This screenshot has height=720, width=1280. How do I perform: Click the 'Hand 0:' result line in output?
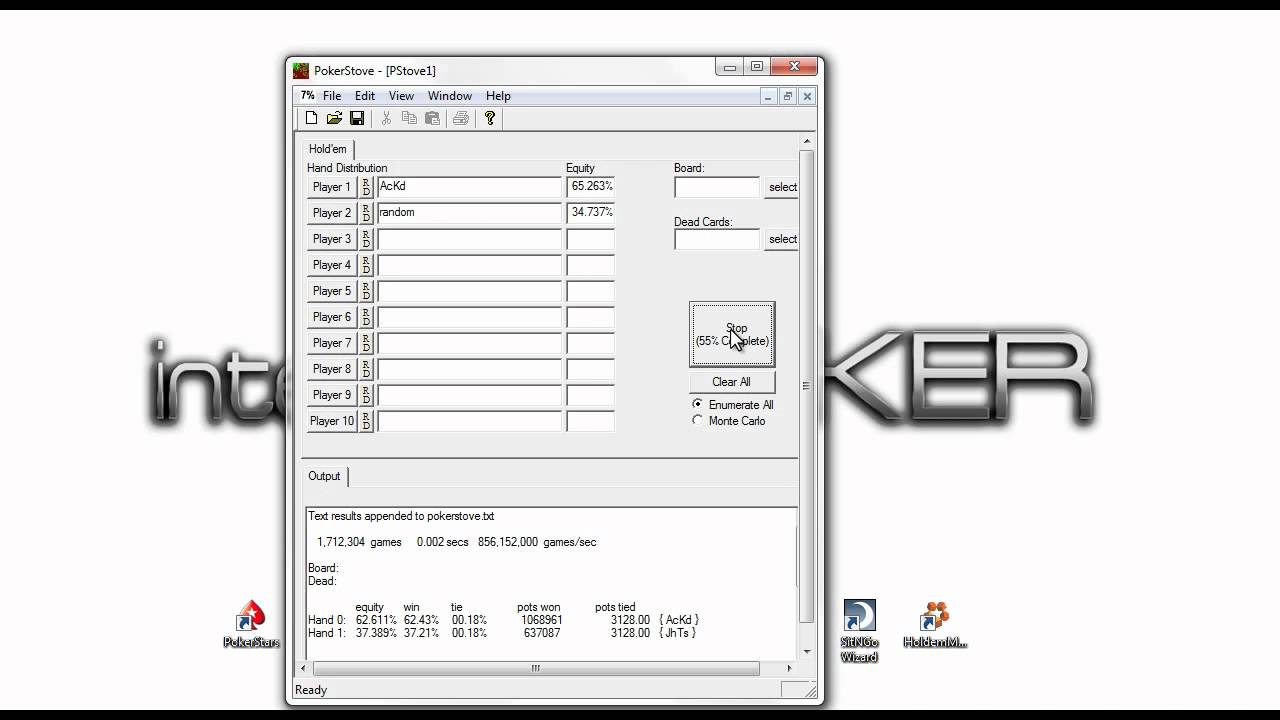coord(504,620)
